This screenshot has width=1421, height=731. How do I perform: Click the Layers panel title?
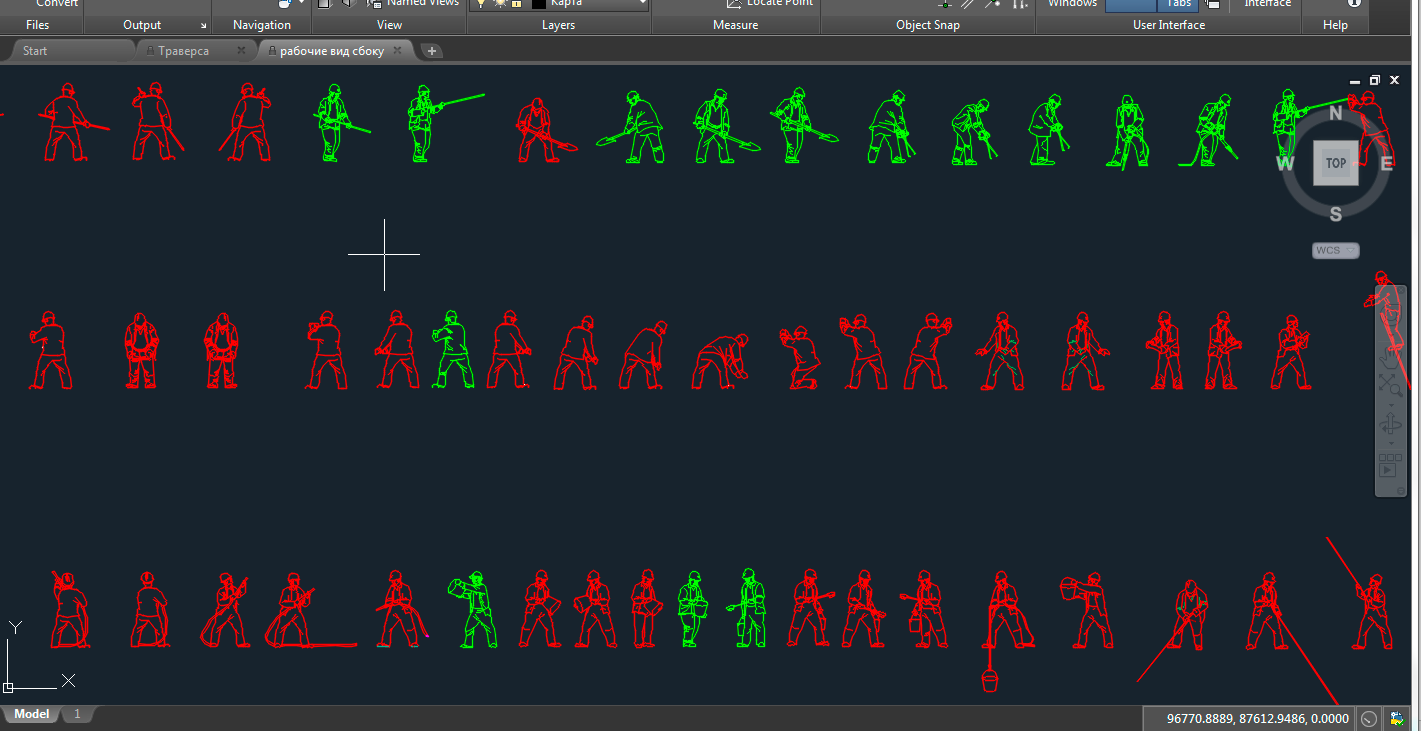click(558, 25)
